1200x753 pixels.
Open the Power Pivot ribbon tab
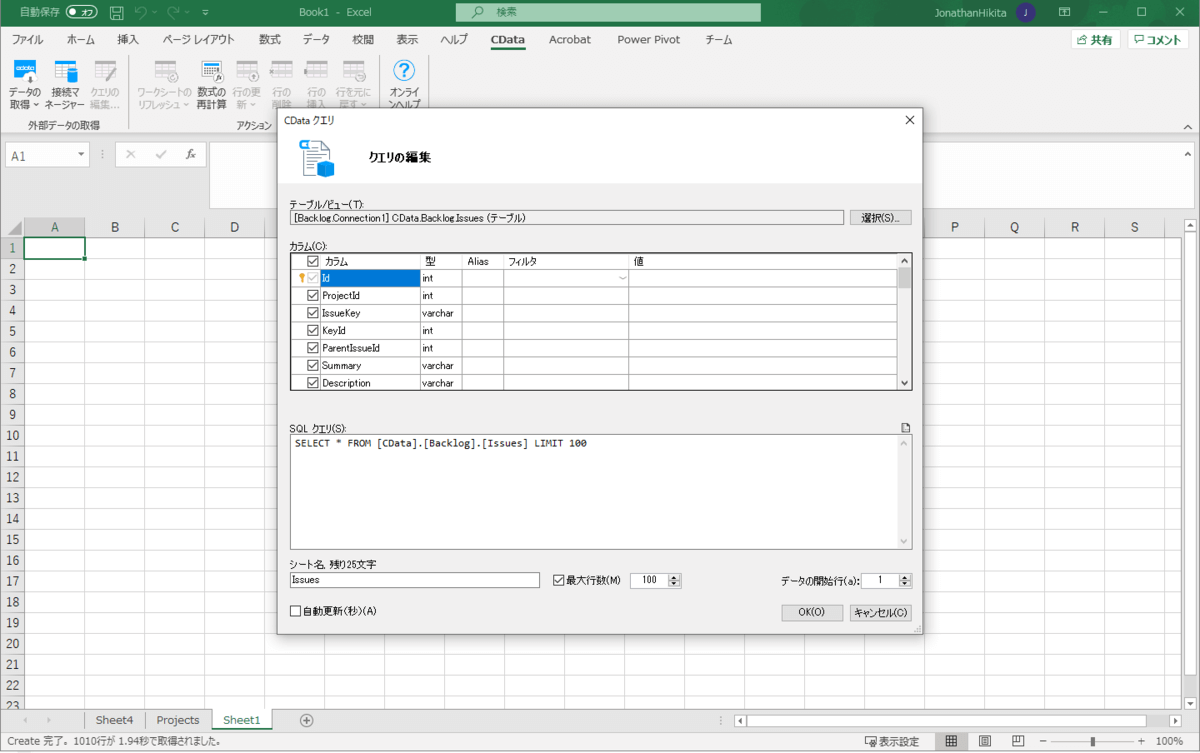pyautogui.click(x=648, y=40)
